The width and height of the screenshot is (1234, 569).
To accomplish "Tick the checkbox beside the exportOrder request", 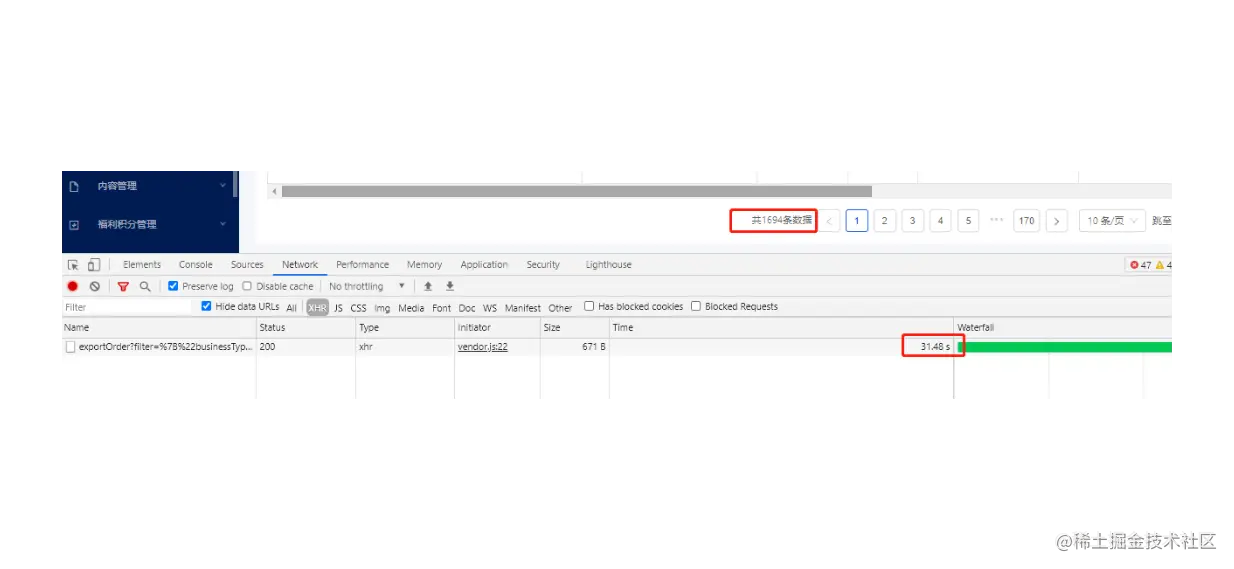I will (70, 347).
